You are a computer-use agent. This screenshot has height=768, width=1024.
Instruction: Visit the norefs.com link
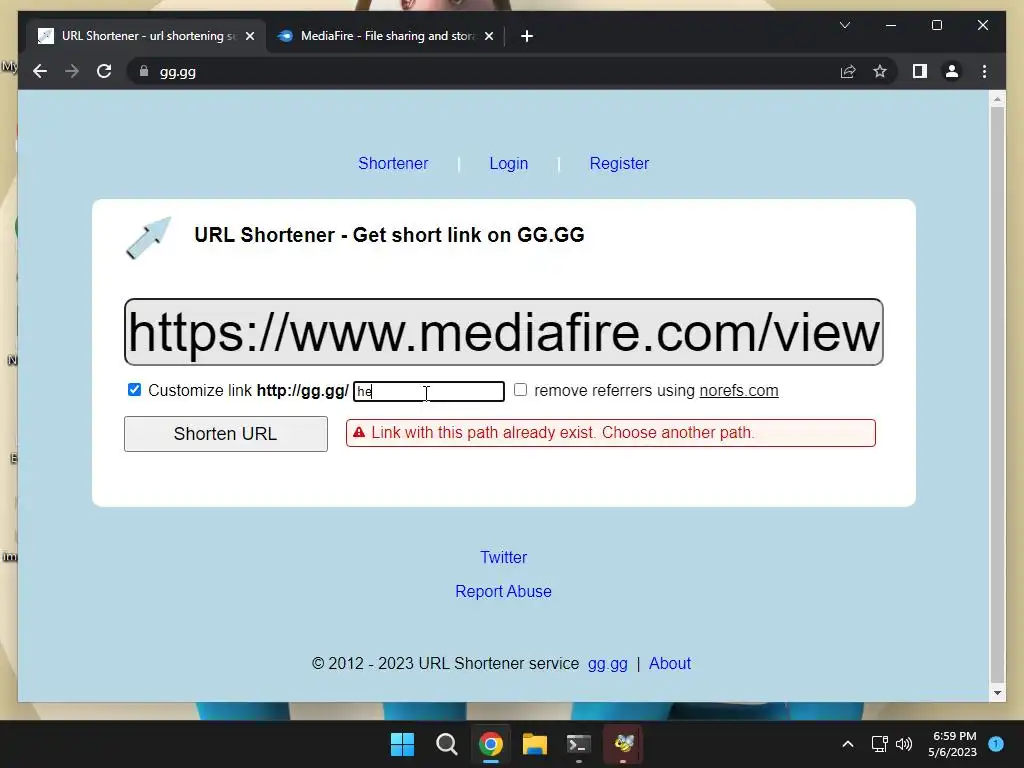point(739,391)
